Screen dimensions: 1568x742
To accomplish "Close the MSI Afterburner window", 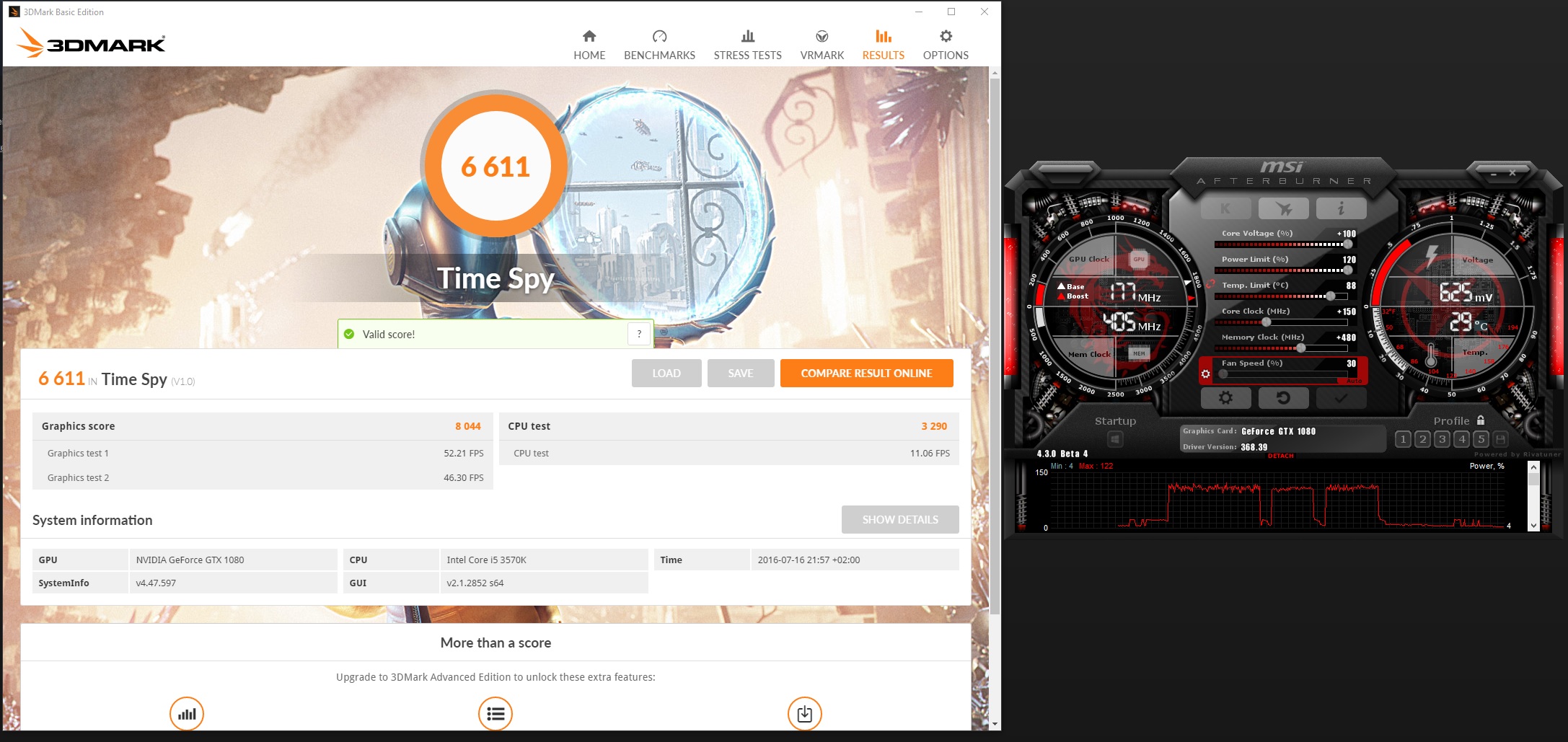I will (x=1512, y=173).
